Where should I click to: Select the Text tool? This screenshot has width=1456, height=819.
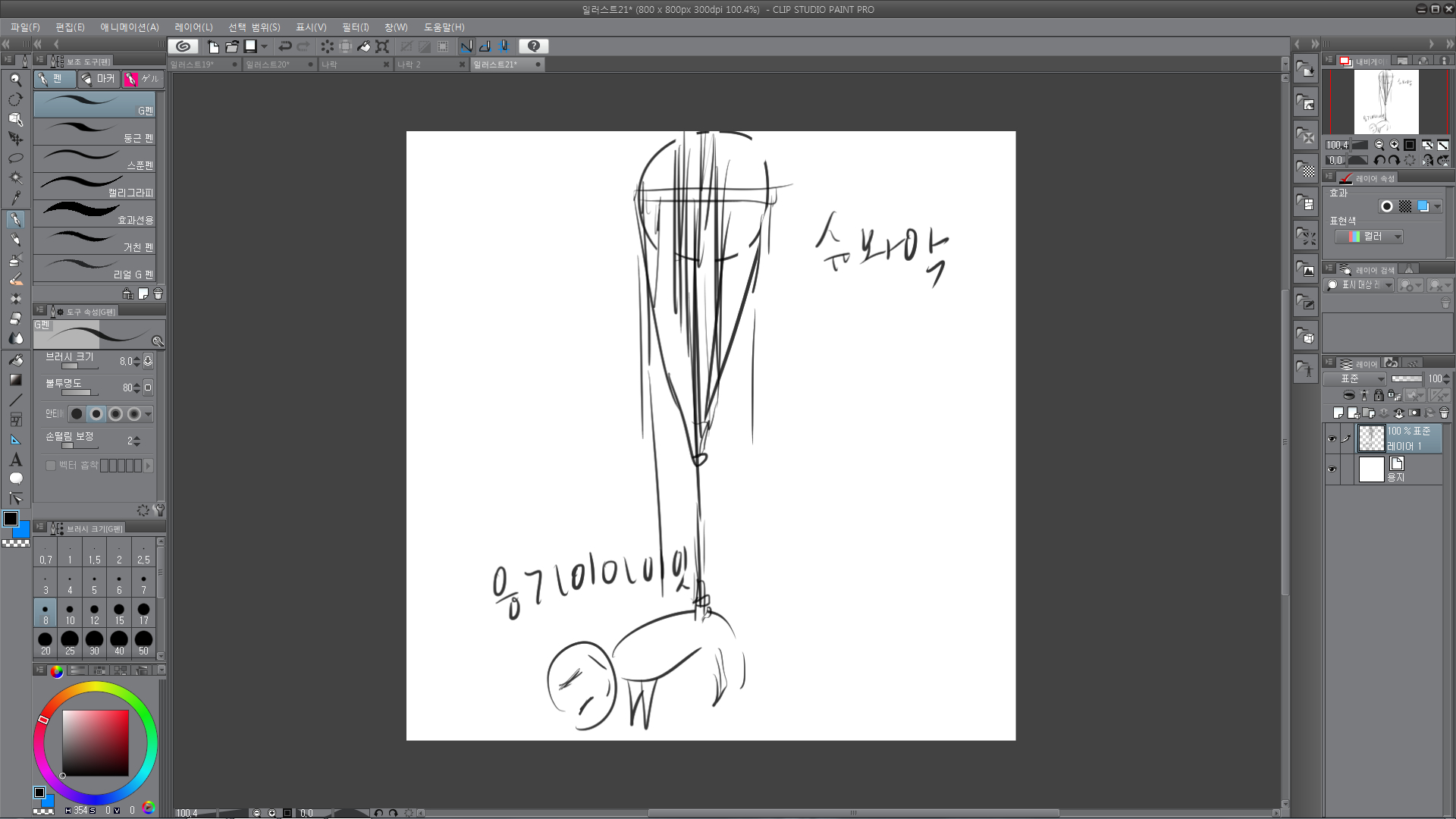pos(15,460)
